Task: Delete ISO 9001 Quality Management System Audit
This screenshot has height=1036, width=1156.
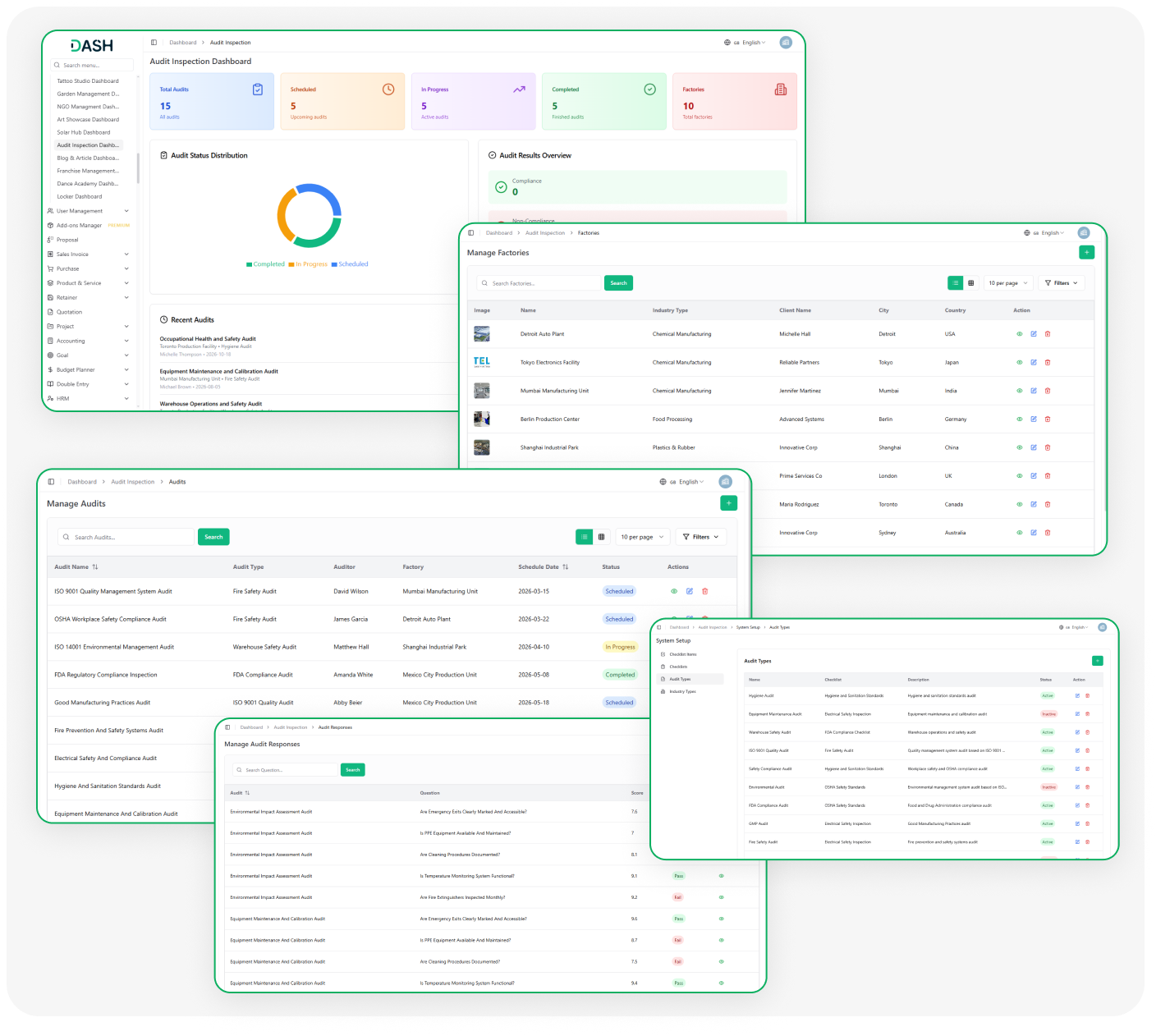Action: tap(705, 591)
